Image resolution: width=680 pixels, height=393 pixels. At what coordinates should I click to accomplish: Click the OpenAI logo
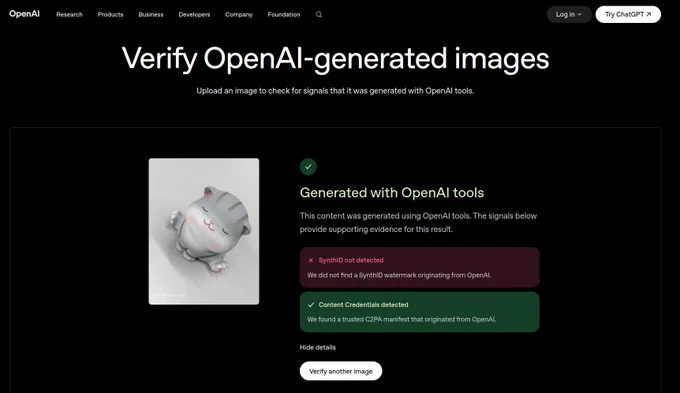pyautogui.click(x=24, y=14)
